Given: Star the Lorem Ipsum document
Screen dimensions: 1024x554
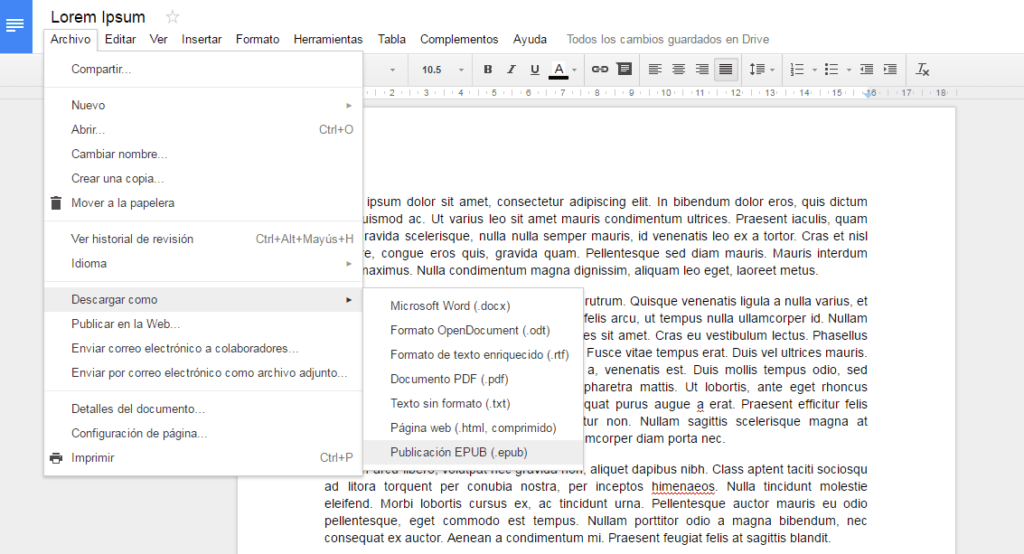Looking at the screenshot, I should coord(172,17).
